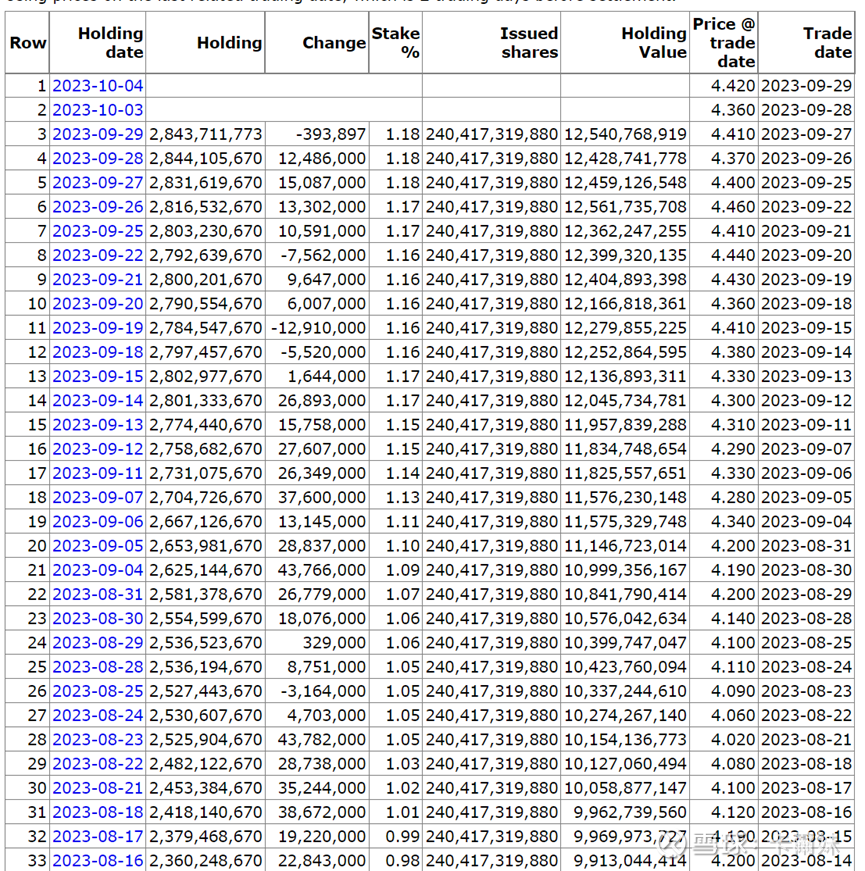Select the change value -12,910,000
This screenshot has height=871, width=865.
[317, 328]
